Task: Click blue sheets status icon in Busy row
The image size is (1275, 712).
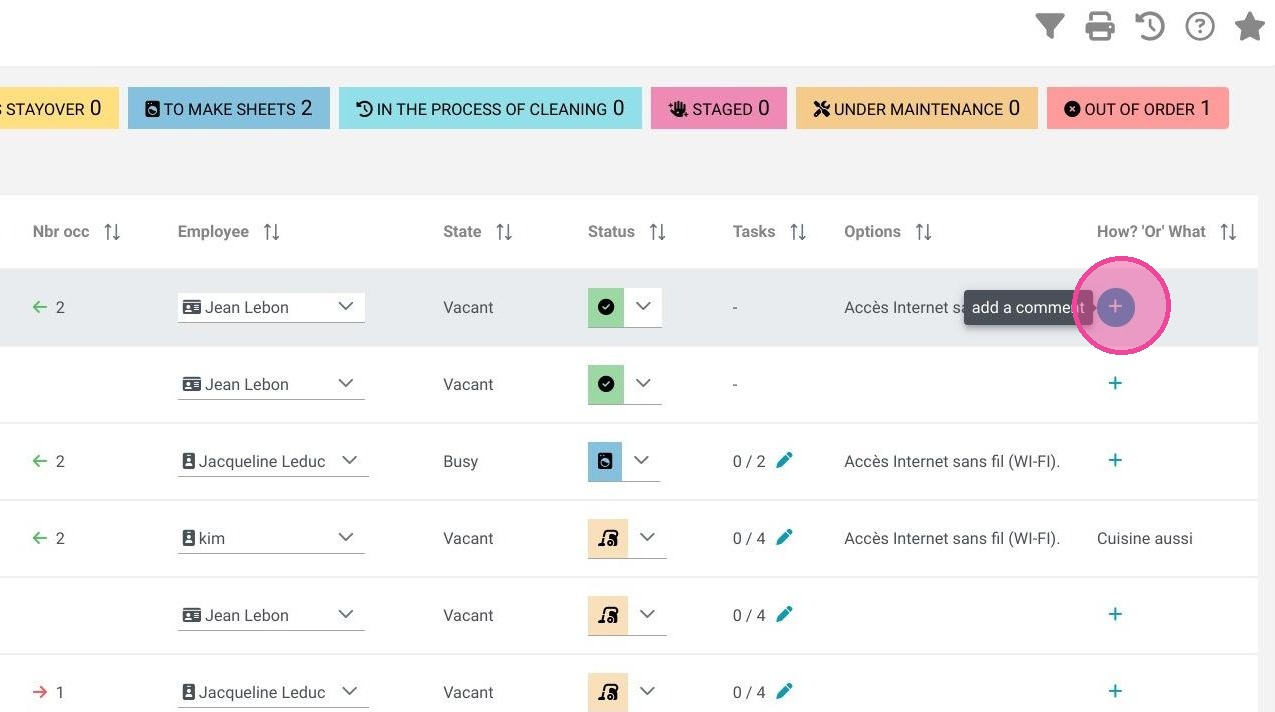Action: point(605,461)
